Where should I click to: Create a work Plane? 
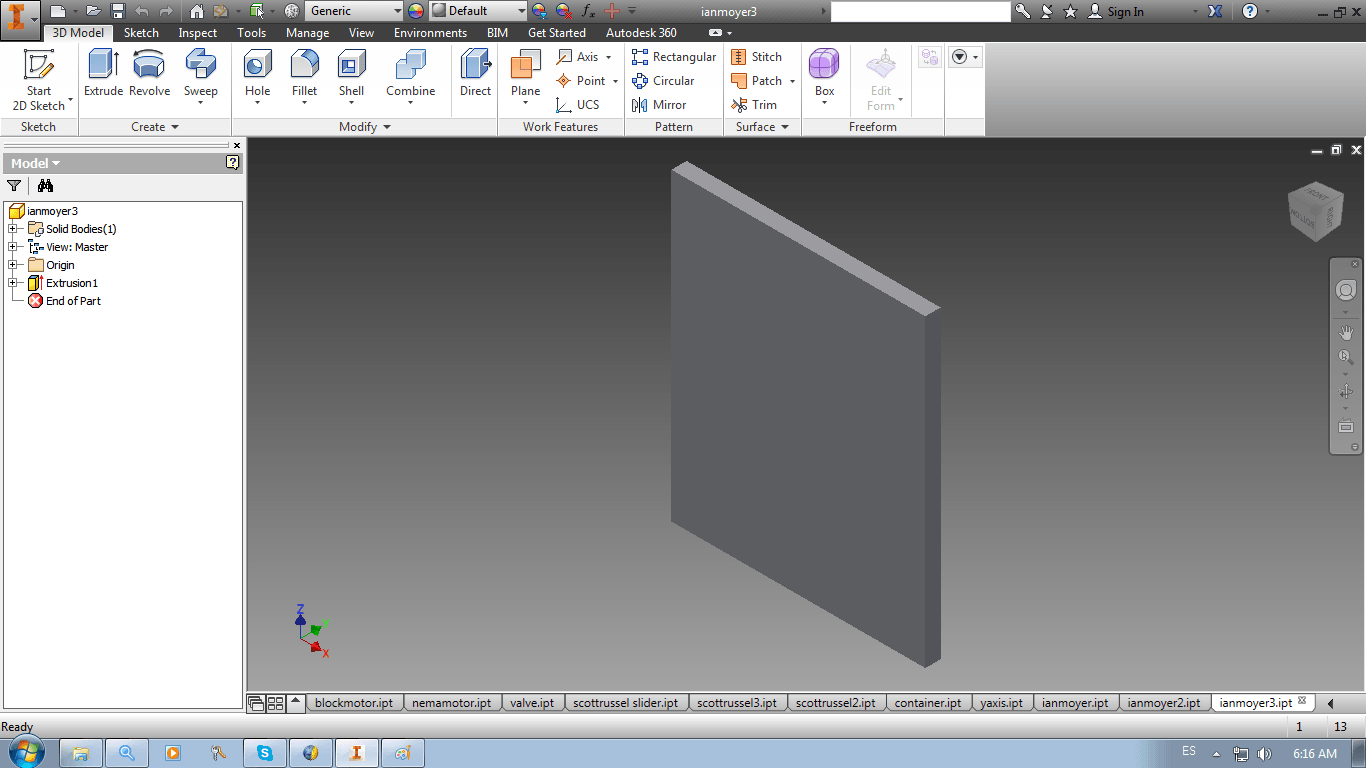[526, 78]
